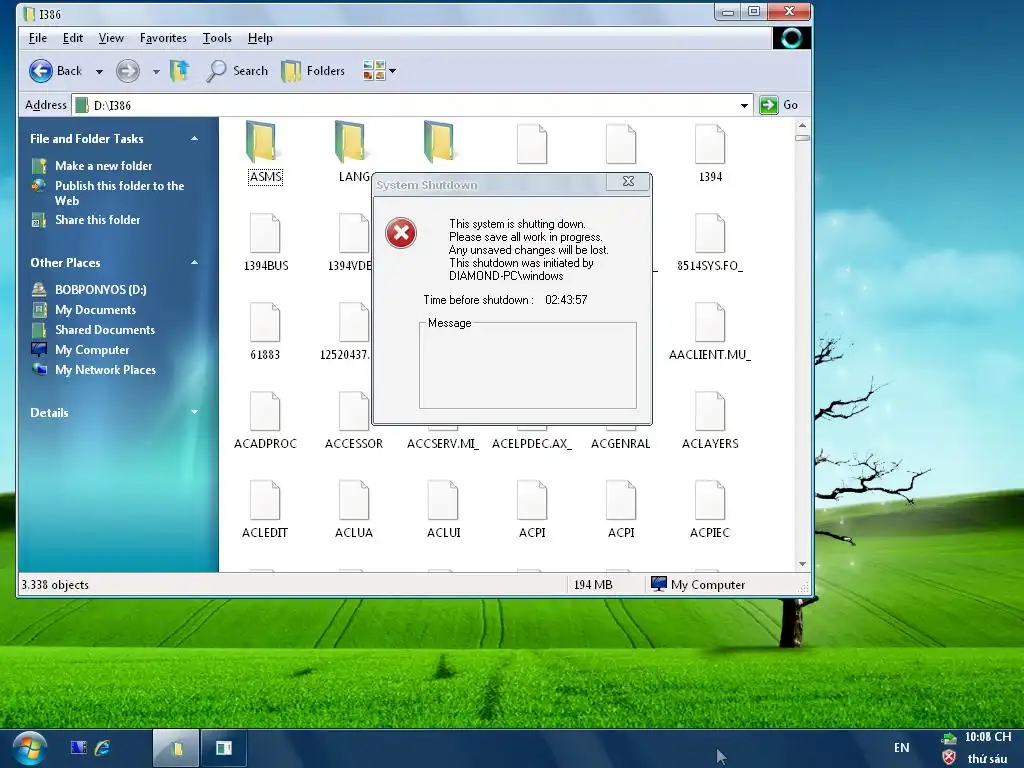The image size is (1024, 768).
Task: Select the 1394BUS file
Action: tap(265, 242)
